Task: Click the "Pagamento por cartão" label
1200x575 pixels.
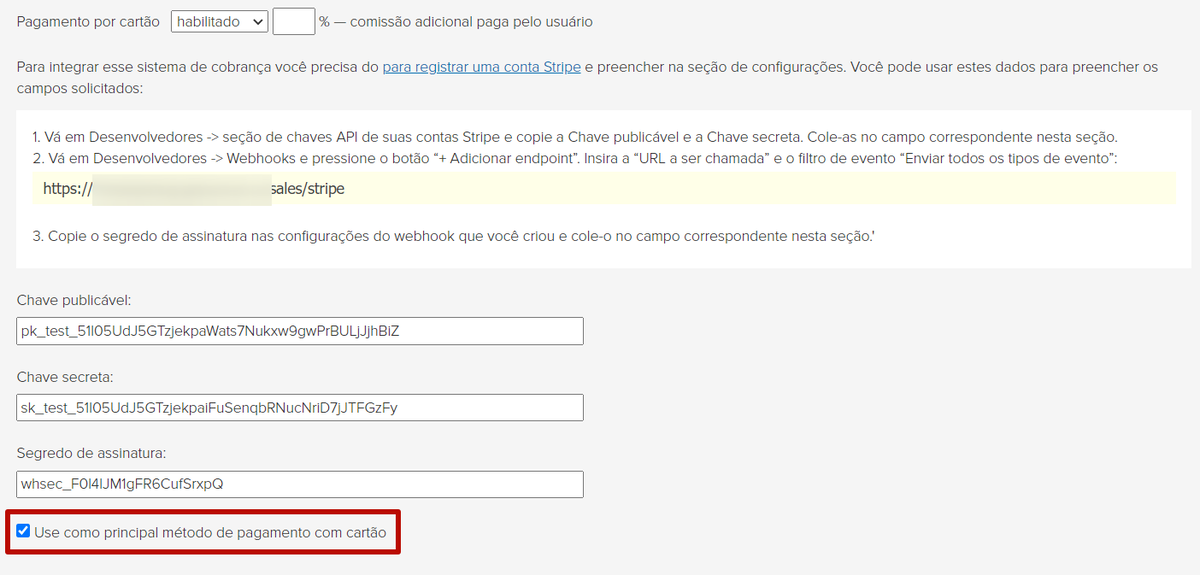Action: coord(90,21)
